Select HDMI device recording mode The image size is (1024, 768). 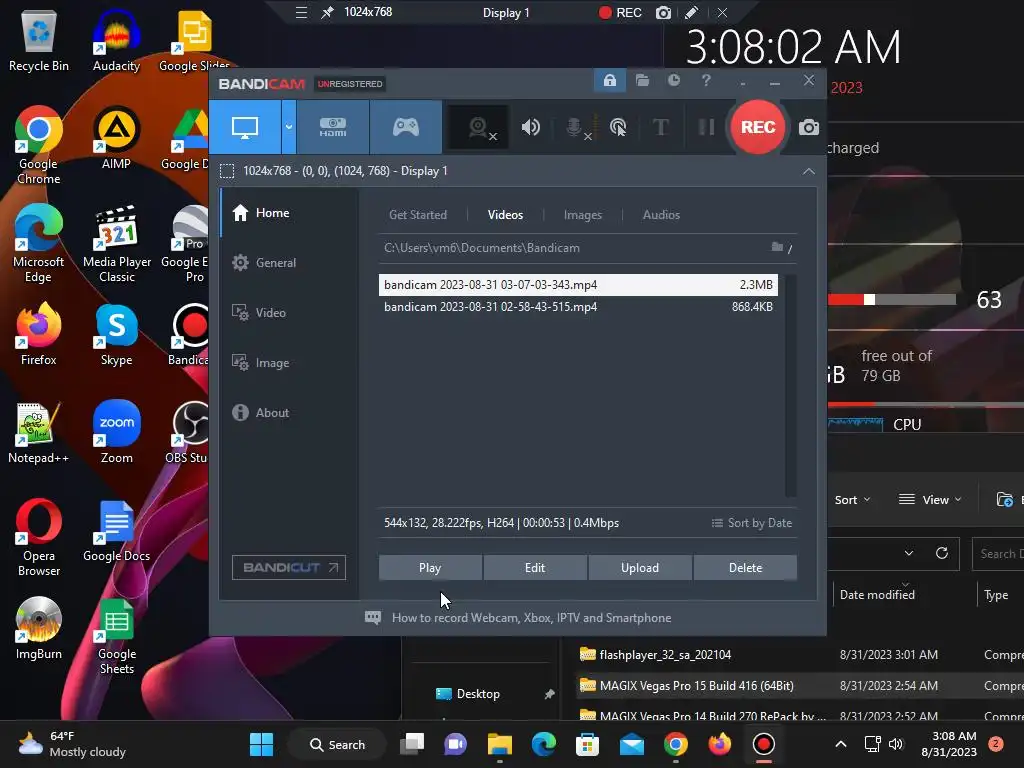coord(333,127)
